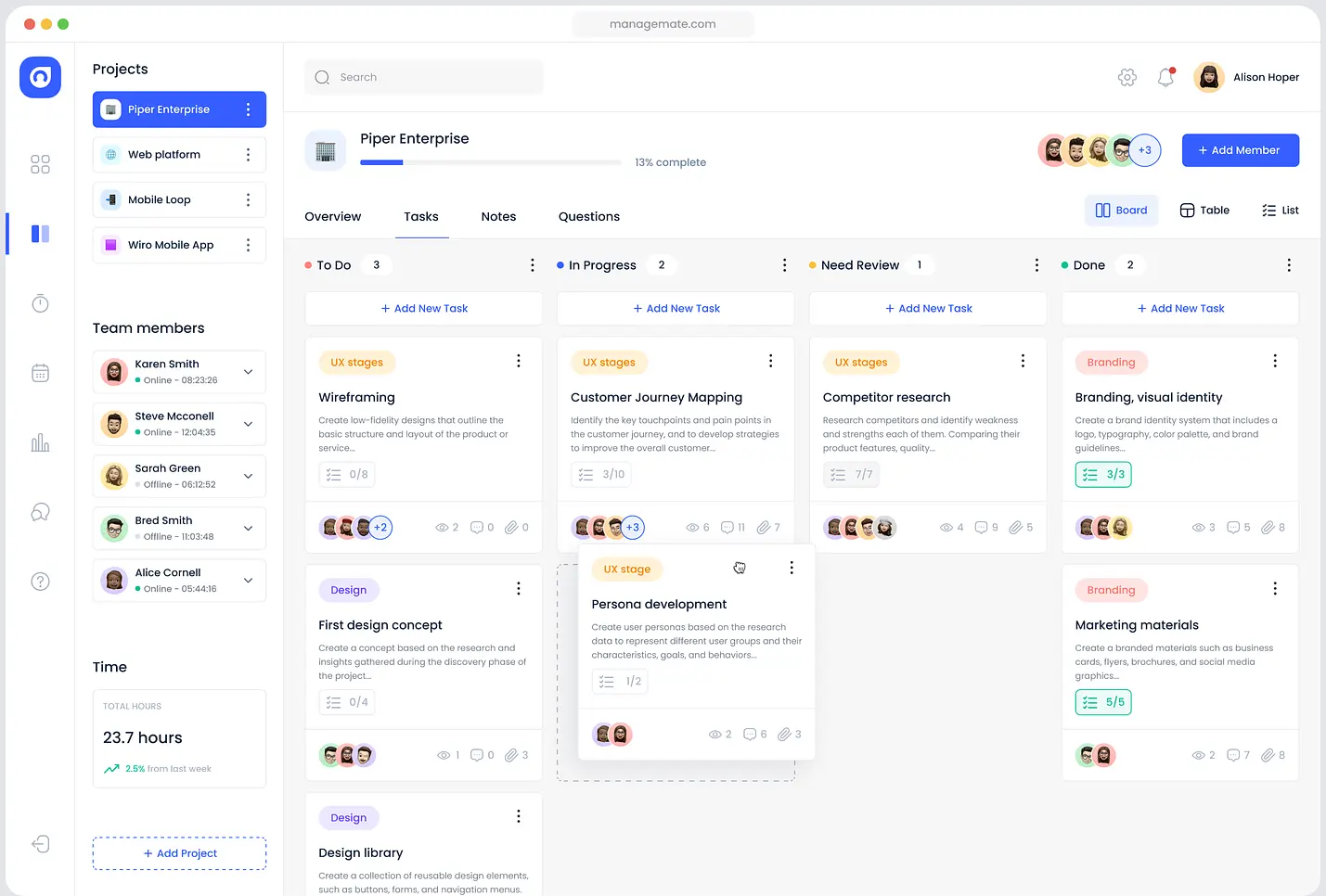Toggle the 0/8 checklist on Wireframing card

coord(347,475)
